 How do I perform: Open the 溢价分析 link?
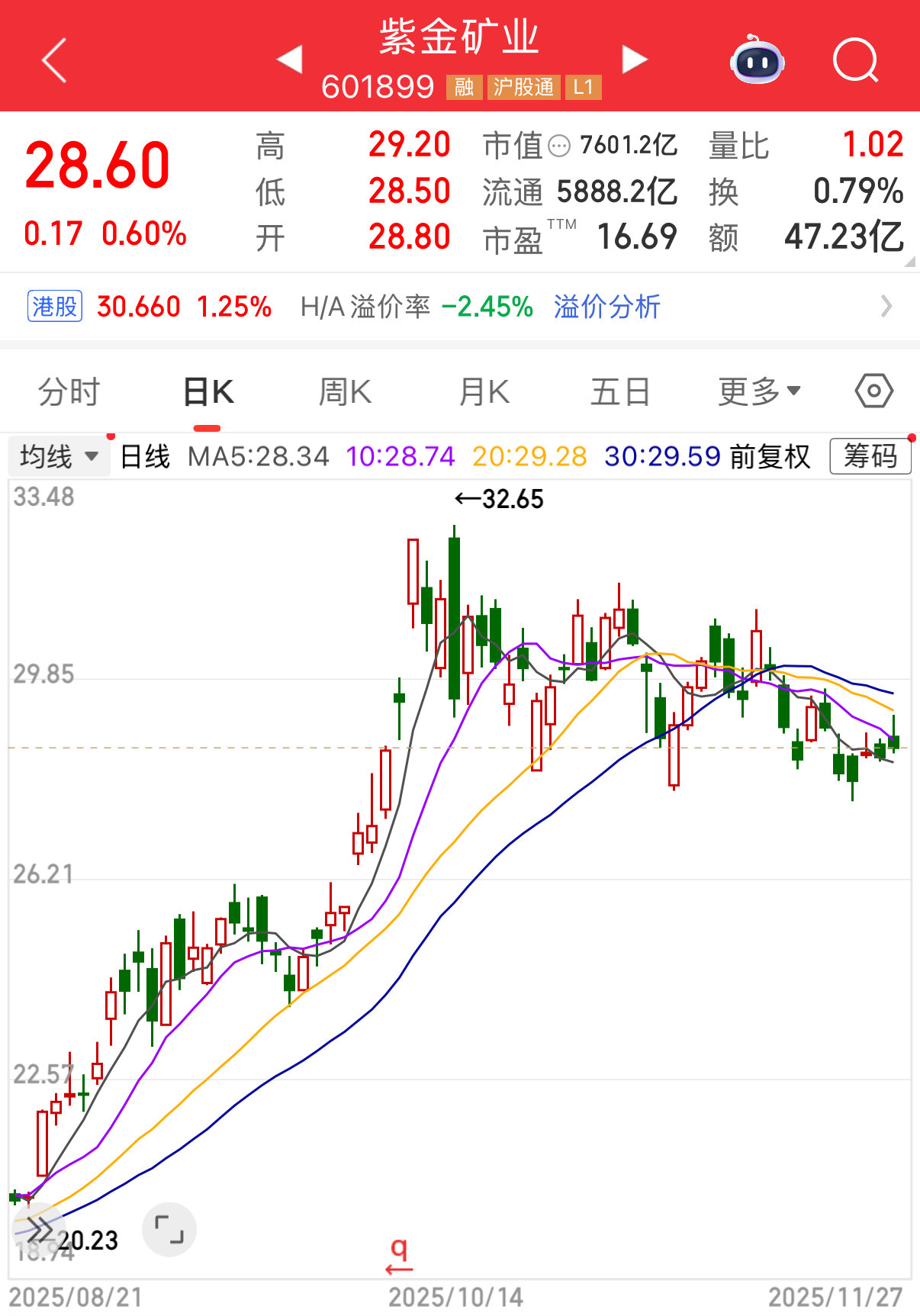pyautogui.click(x=606, y=307)
